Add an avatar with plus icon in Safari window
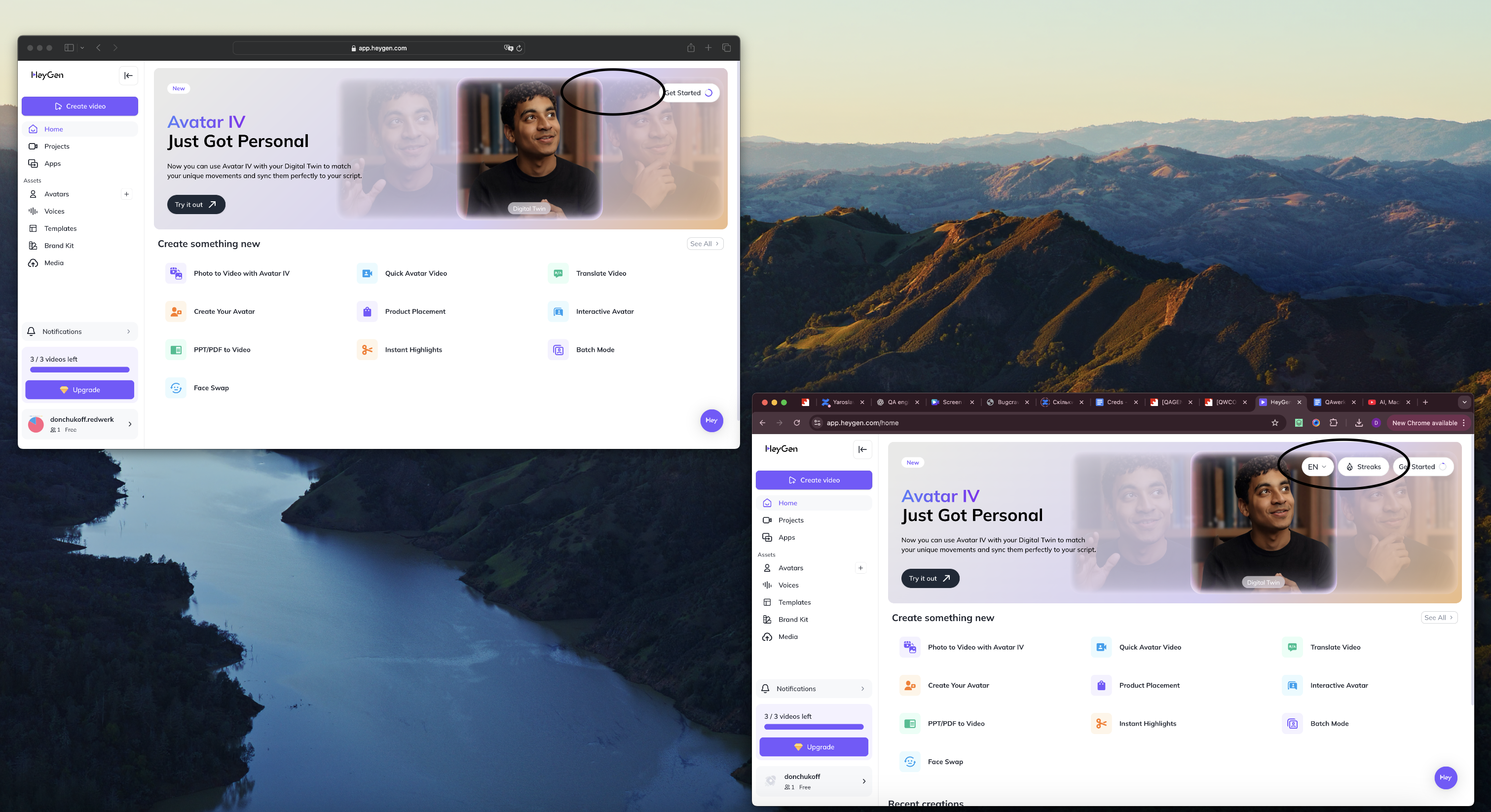 click(126, 194)
